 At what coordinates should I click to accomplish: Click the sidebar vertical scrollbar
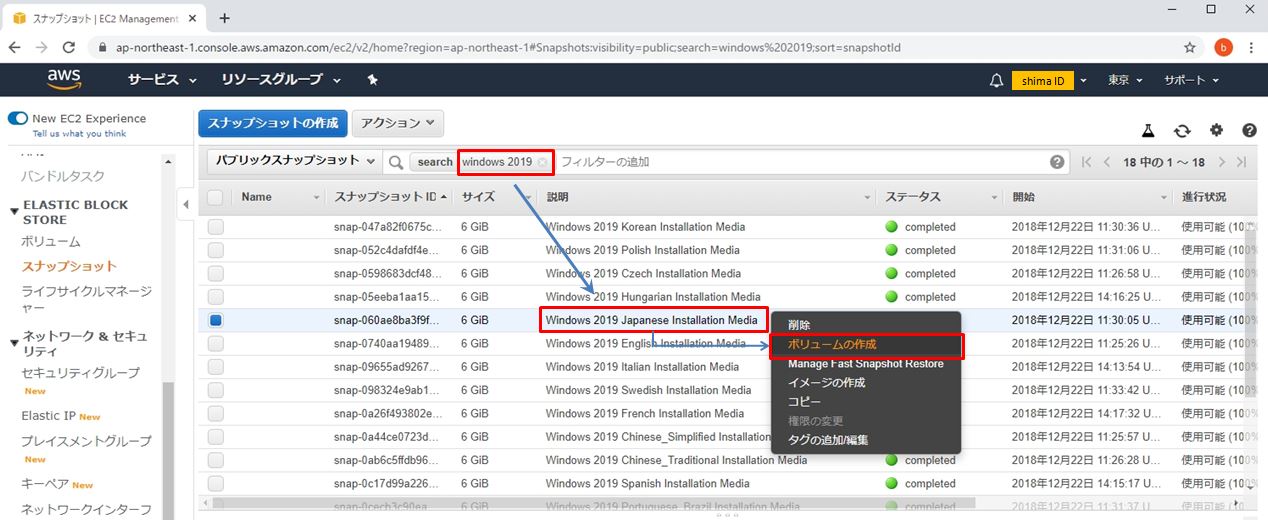pos(167,450)
